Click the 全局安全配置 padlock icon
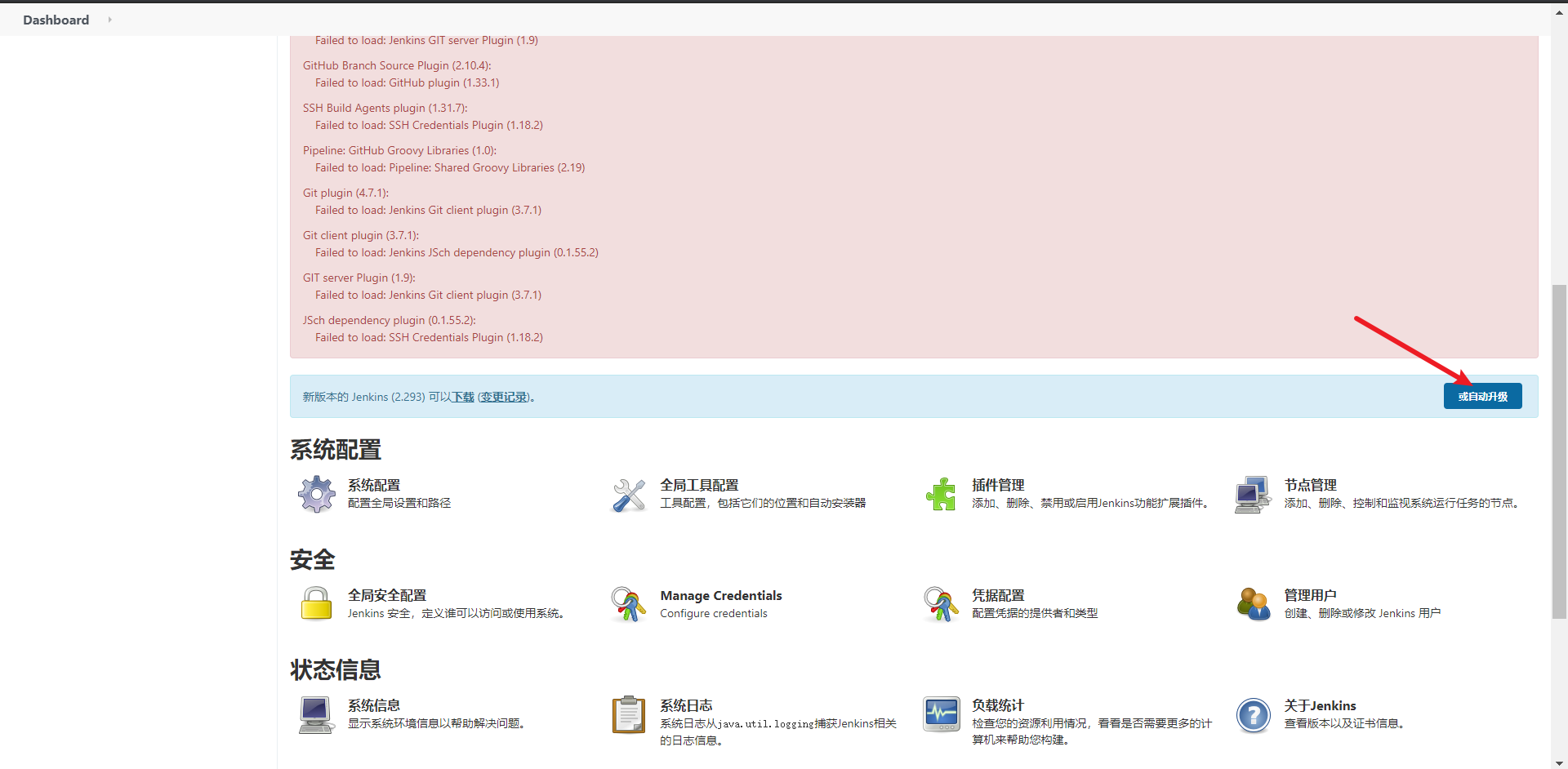 [x=316, y=604]
